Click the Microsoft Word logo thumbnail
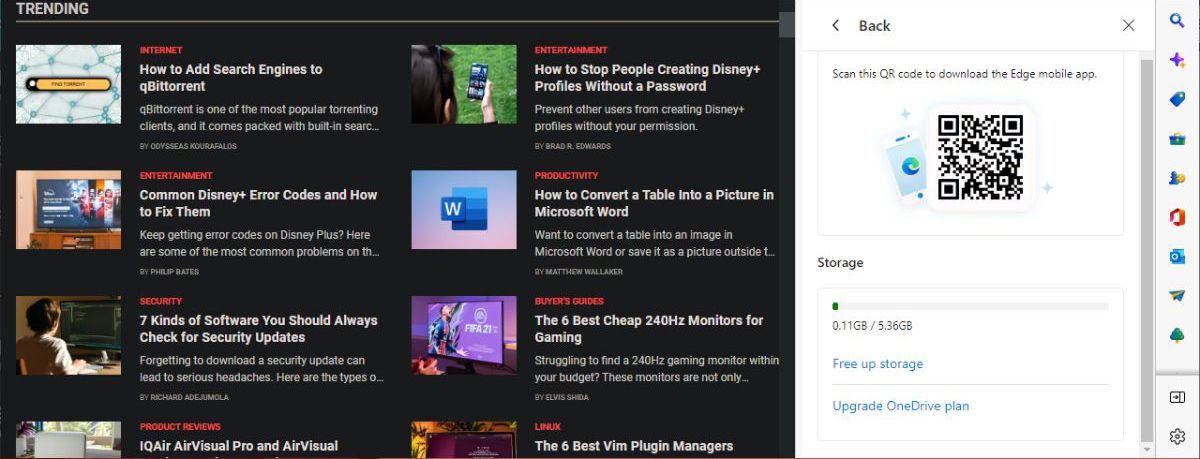Screen dimensions: 1200x459 464,210
